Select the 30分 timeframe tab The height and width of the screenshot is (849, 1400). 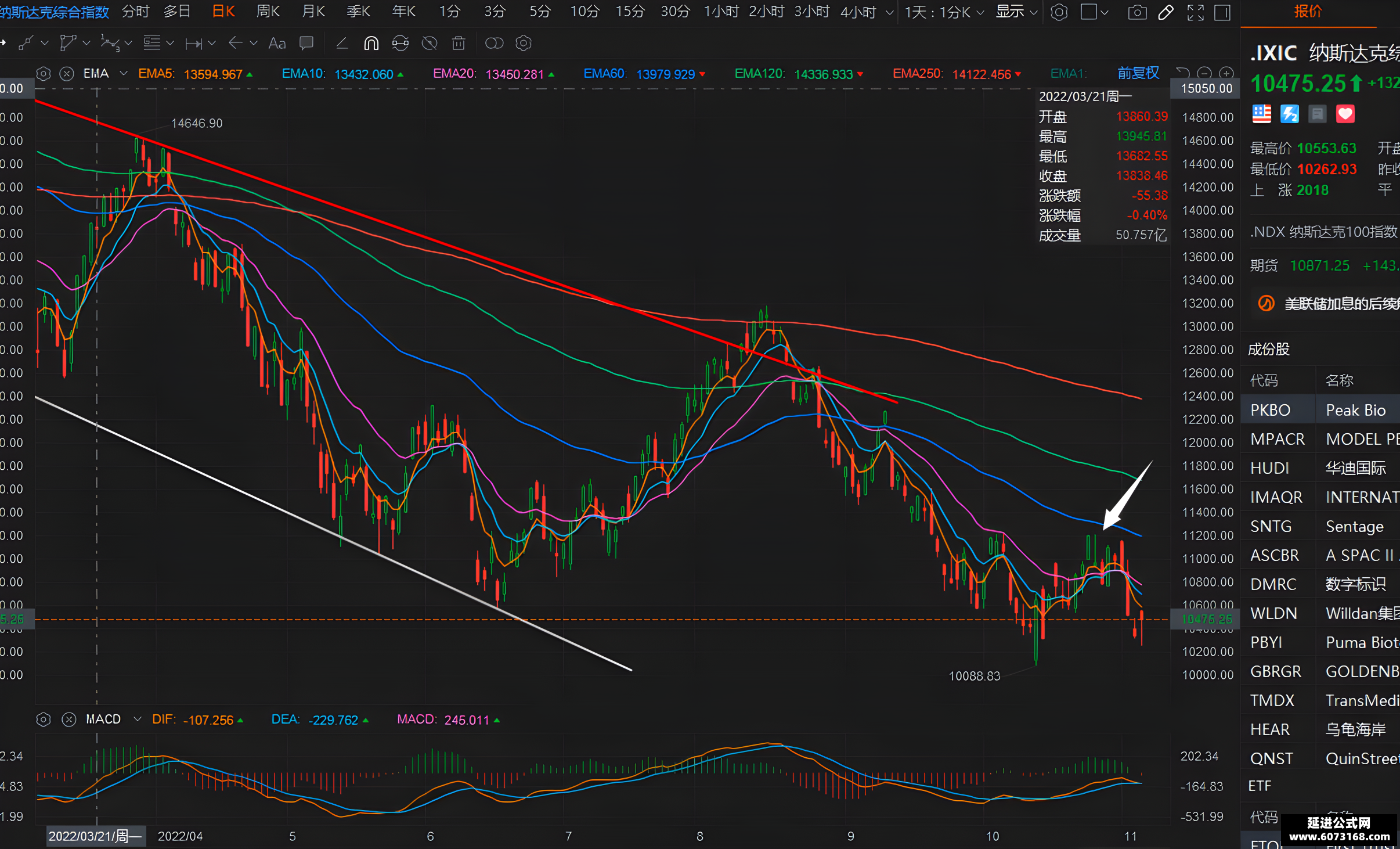(x=676, y=12)
